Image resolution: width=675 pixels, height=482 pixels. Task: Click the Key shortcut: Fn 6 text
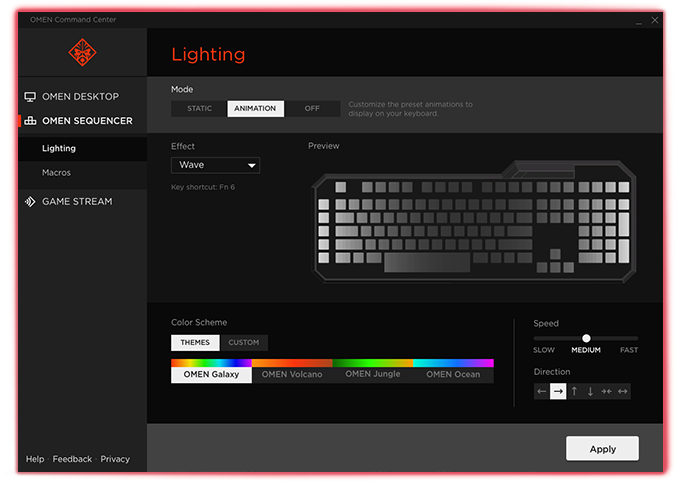(203, 187)
